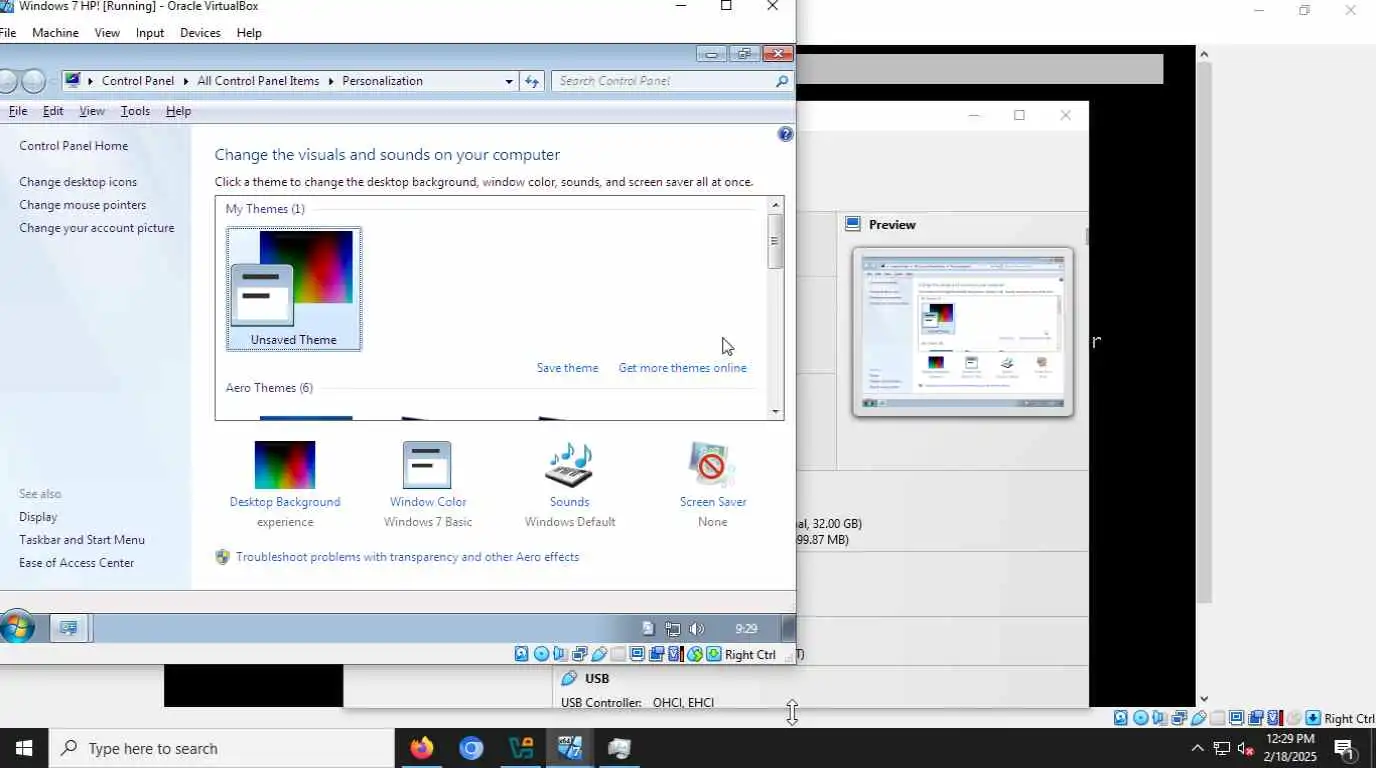Click Windows 7 tray network icon
This screenshot has width=1376, height=768.
click(x=673, y=629)
